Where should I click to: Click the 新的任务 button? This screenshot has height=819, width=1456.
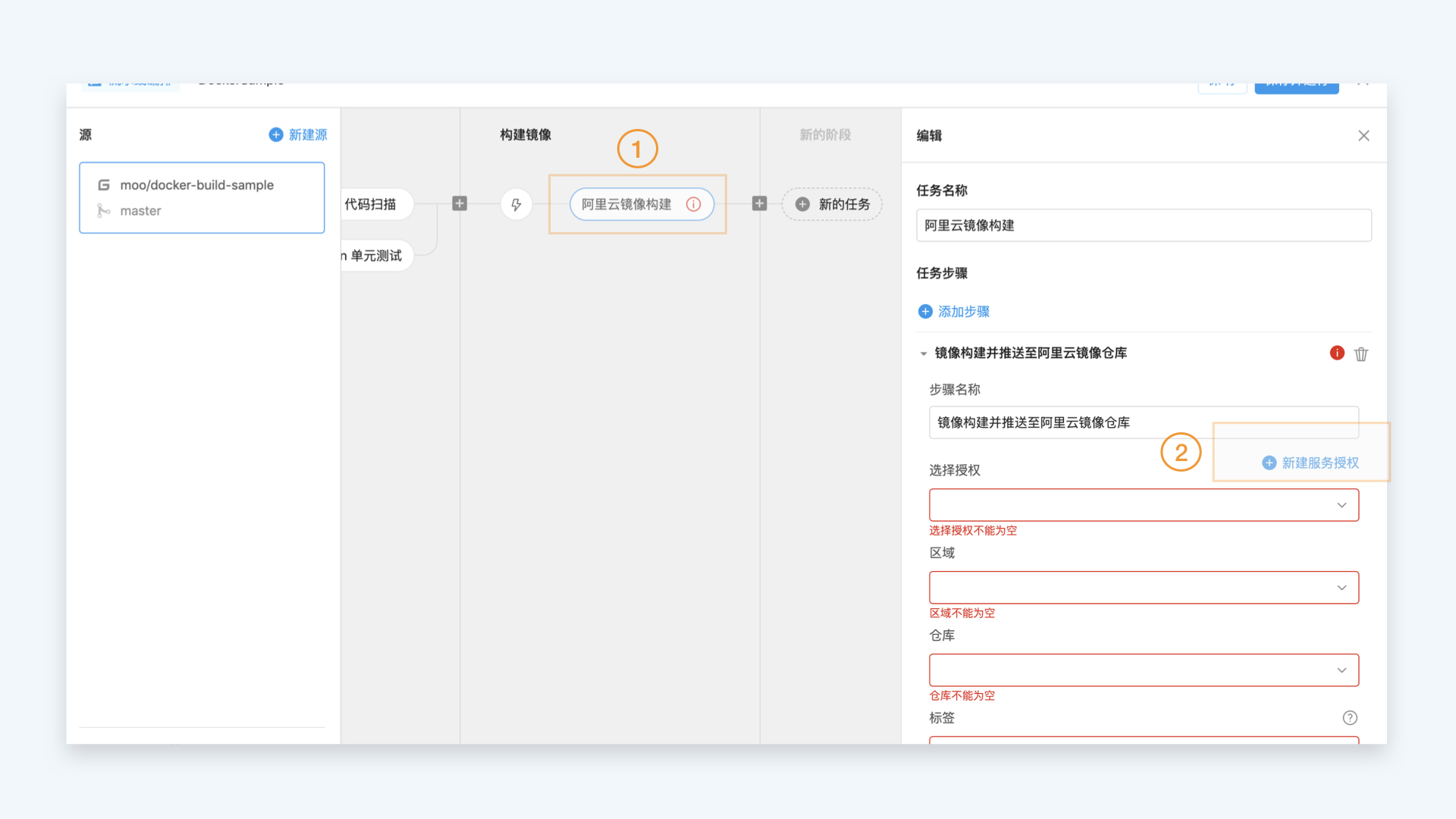tap(832, 204)
